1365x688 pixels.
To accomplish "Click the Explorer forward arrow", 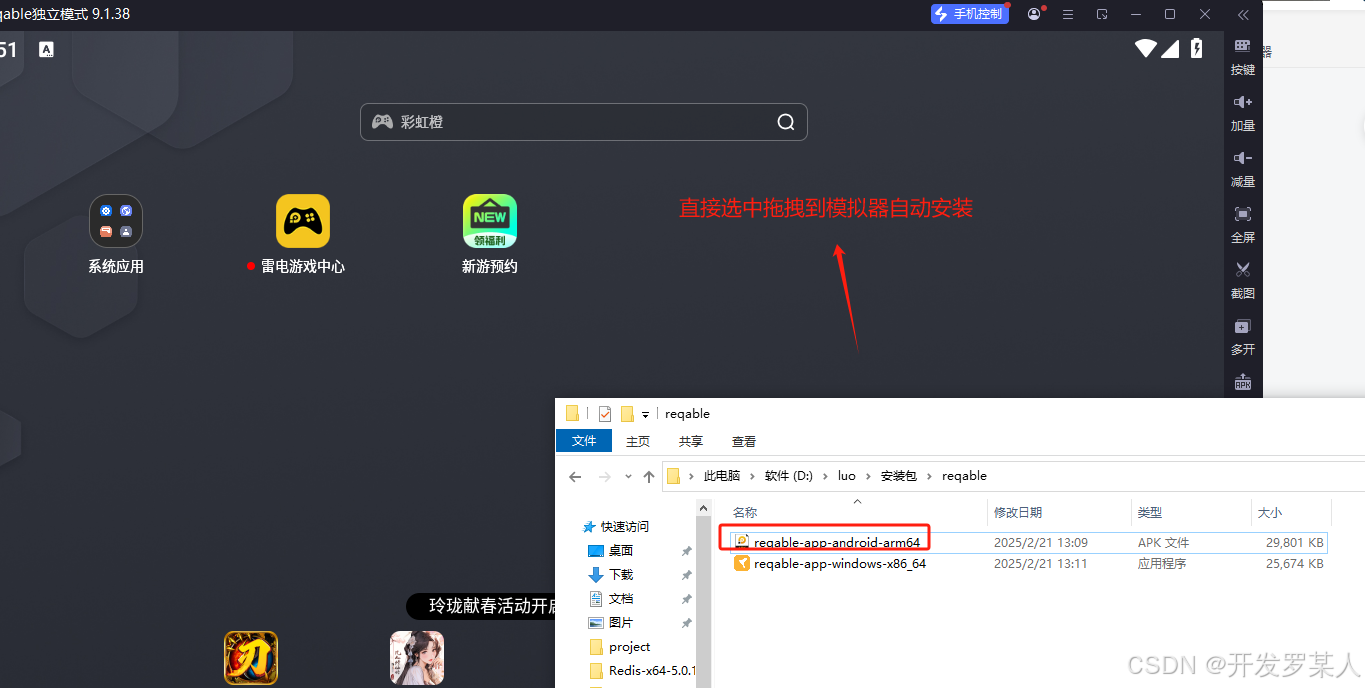I will 604,476.
